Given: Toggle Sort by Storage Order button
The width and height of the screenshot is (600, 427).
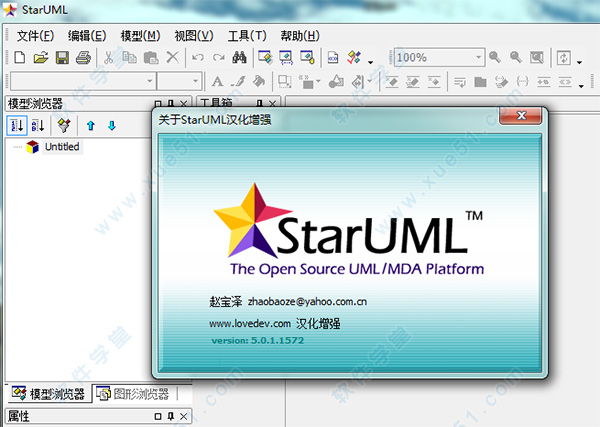Looking at the screenshot, I should point(17,125).
